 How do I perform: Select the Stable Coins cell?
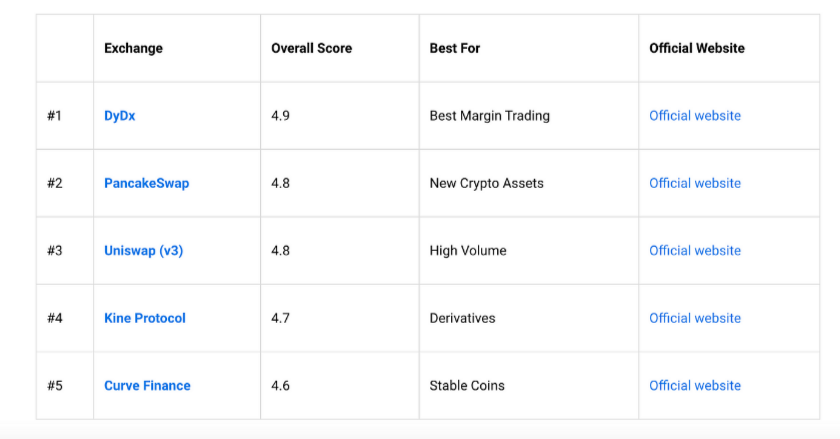coord(467,386)
